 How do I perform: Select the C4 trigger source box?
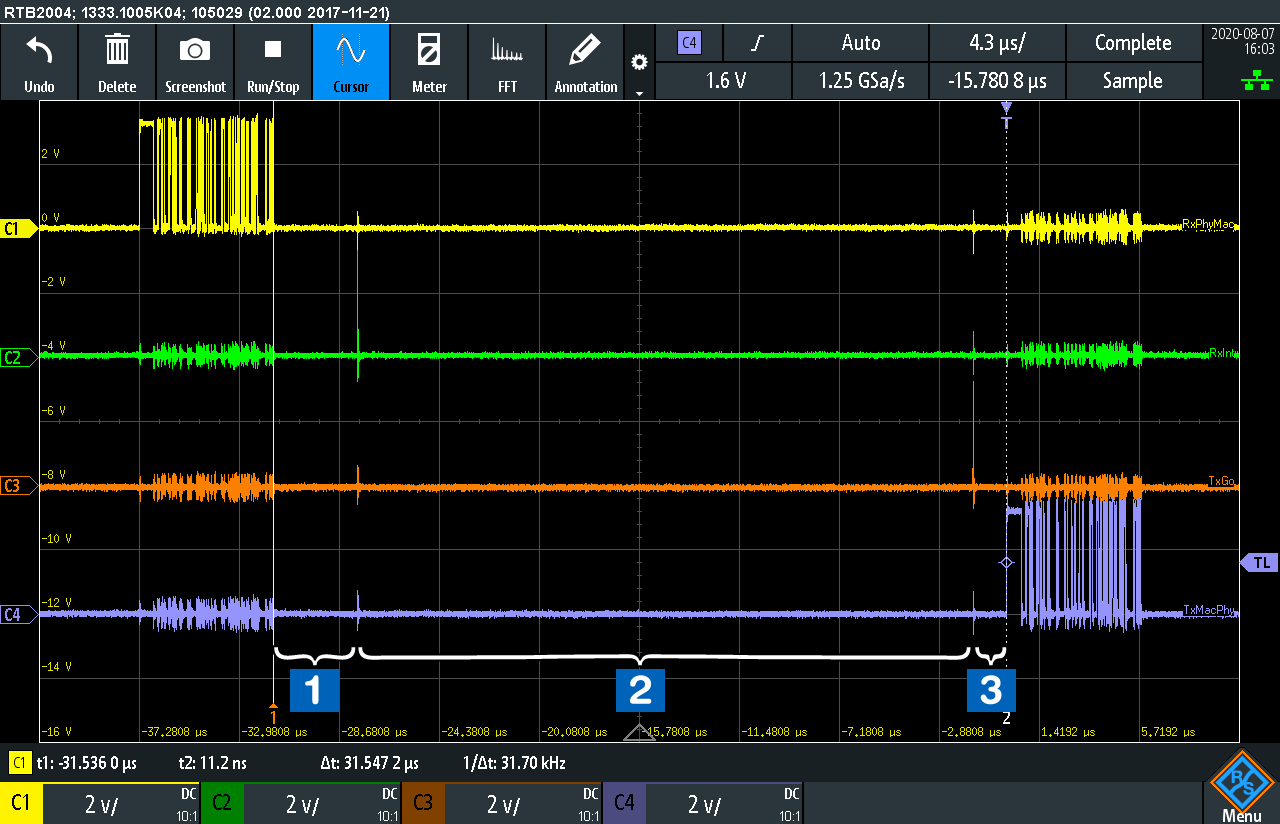(689, 43)
